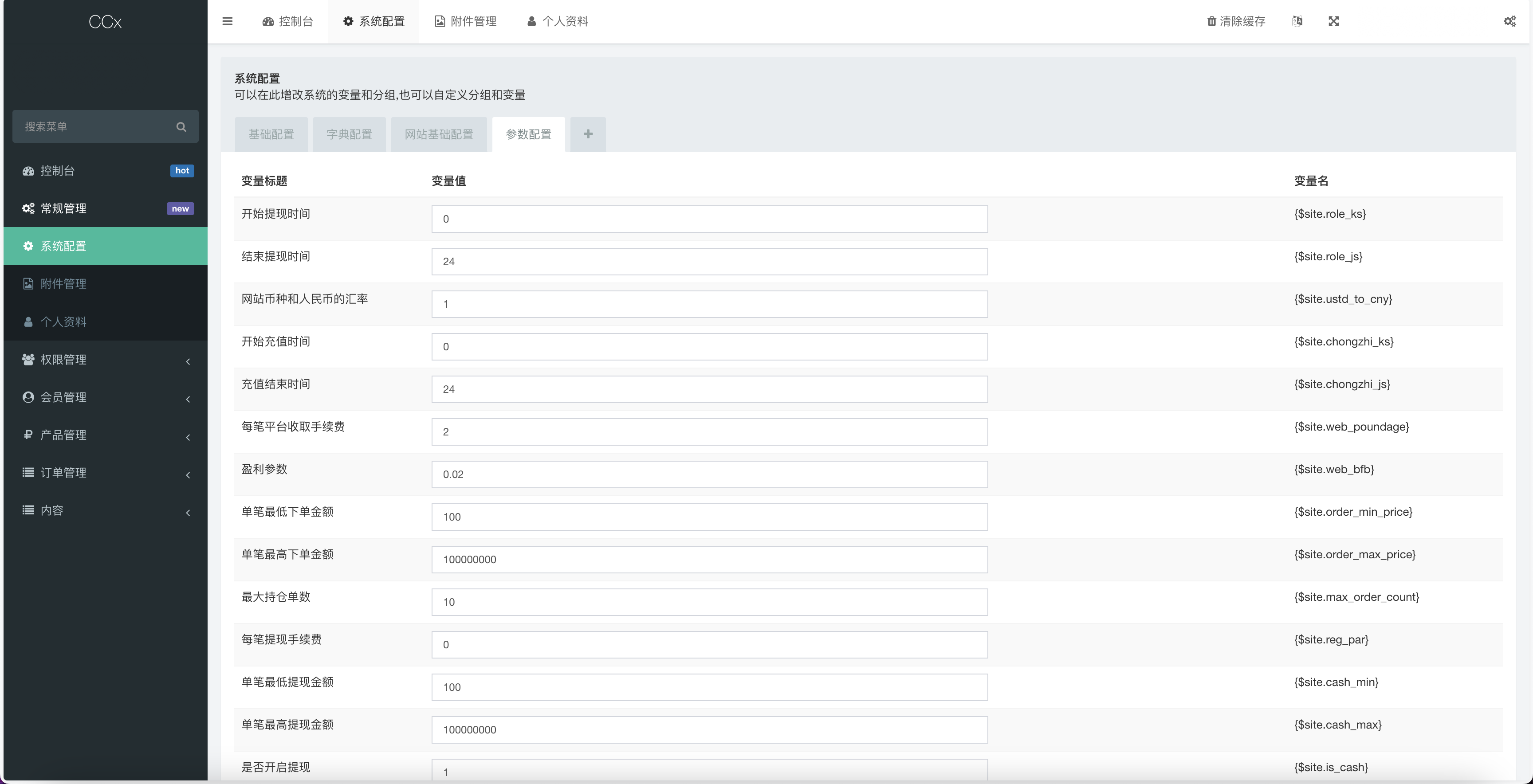Add a new config group with plus tab
Viewport: 1533px width, 784px height.
[587, 134]
